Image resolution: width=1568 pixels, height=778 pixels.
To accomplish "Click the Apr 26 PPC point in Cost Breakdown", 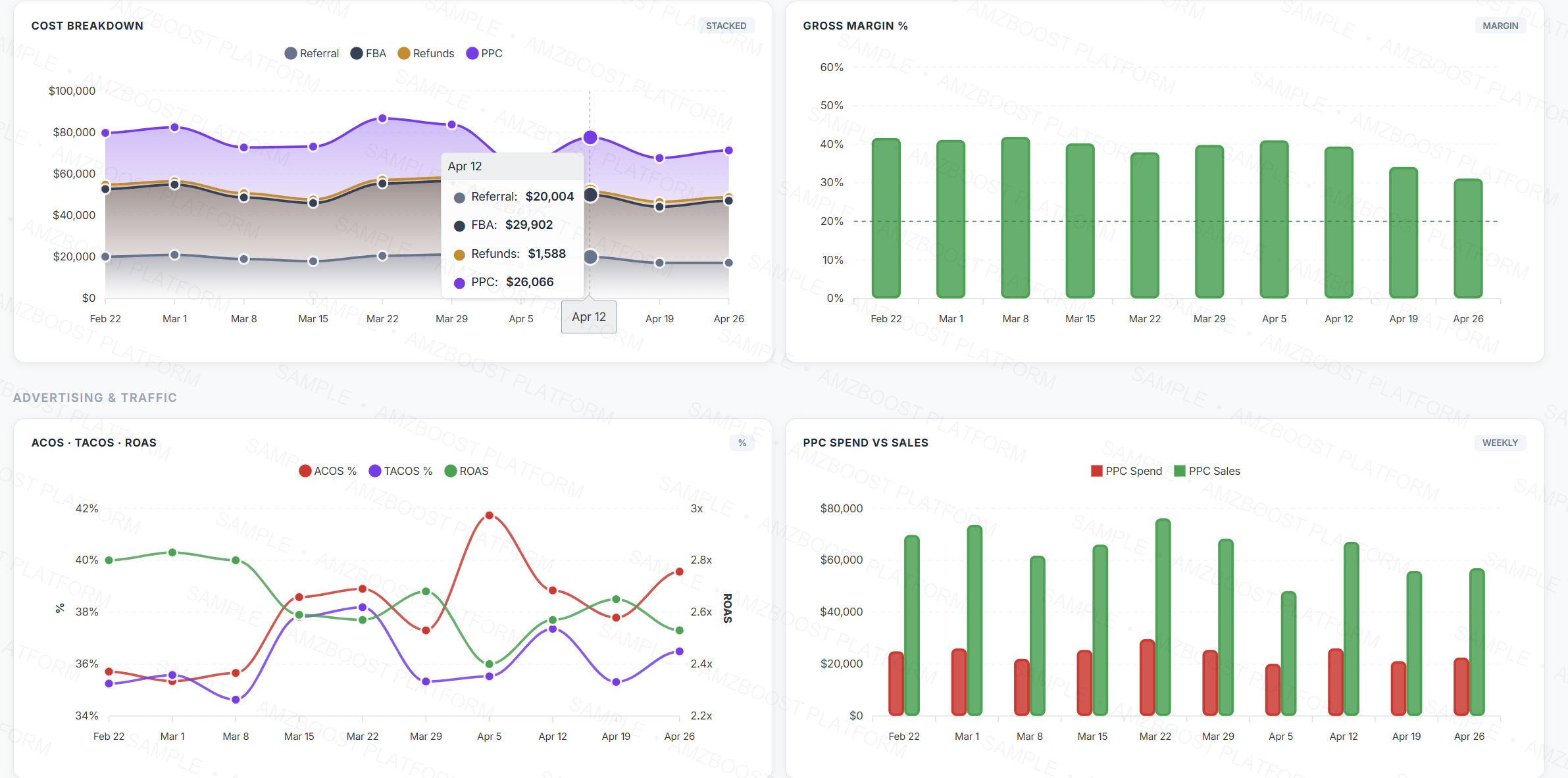I will pos(728,151).
